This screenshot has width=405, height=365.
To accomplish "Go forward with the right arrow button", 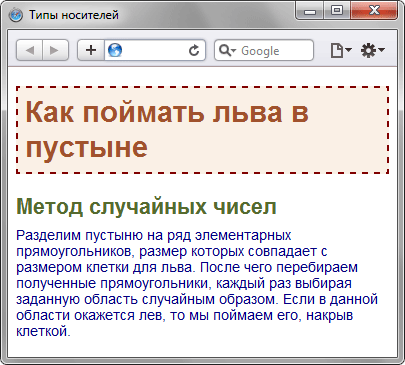I will point(55,50).
